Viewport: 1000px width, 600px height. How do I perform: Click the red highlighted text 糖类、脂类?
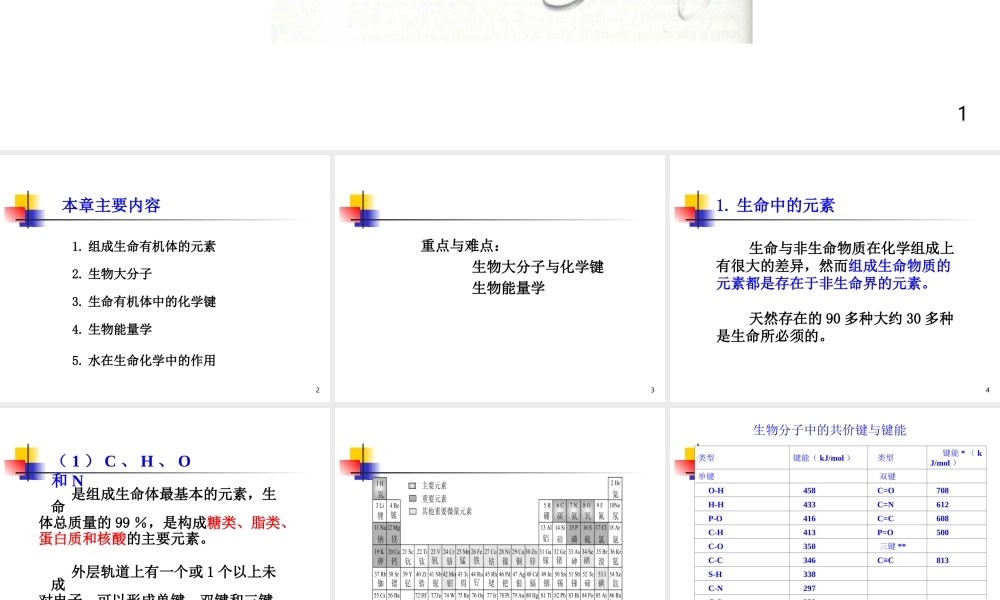coord(250,523)
